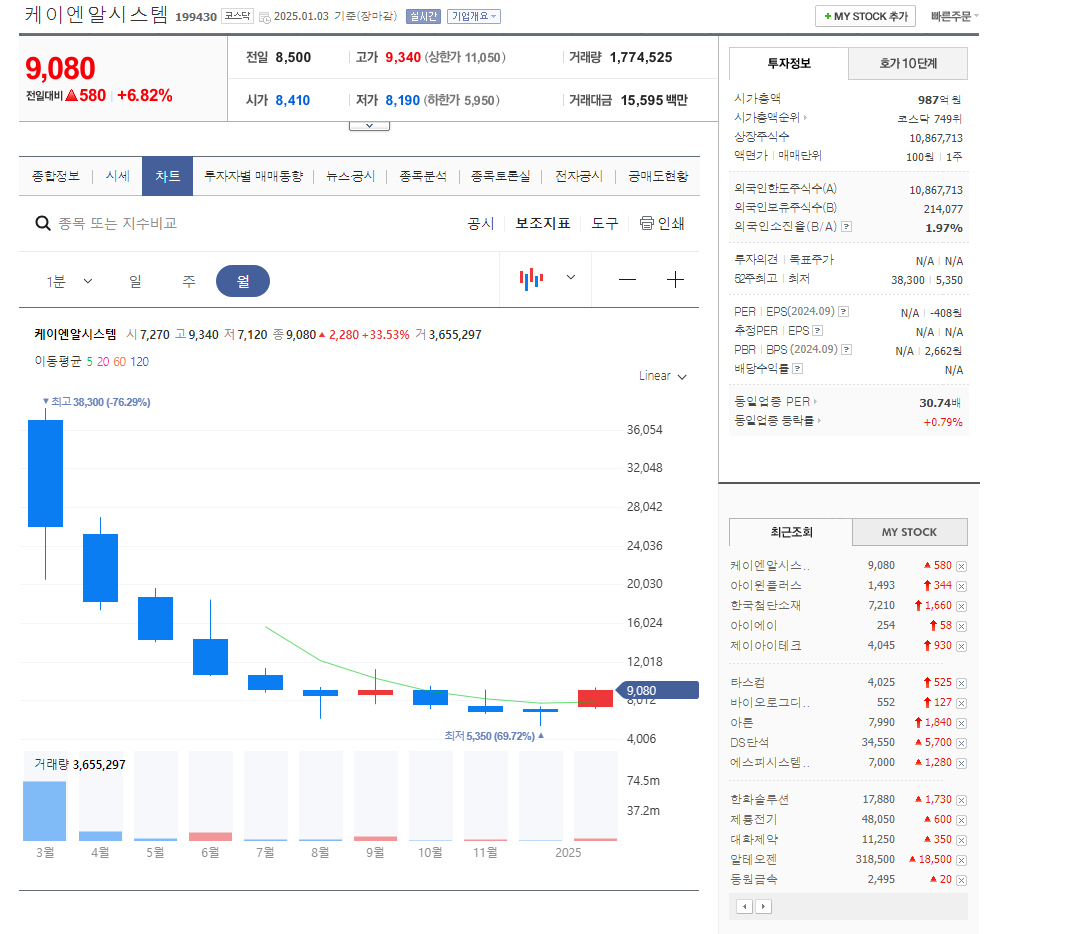Screen dimensions: 1090x934
Task: Open help icon next to 추정PER EPS
Action: pyautogui.click(x=818, y=331)
